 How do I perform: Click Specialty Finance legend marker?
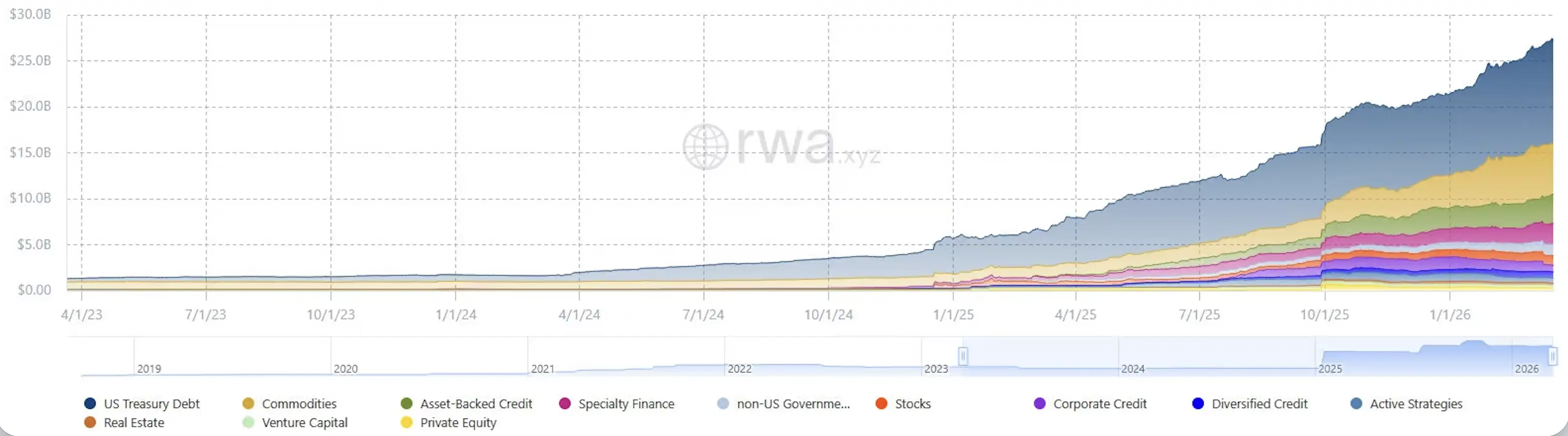[565, 404]
